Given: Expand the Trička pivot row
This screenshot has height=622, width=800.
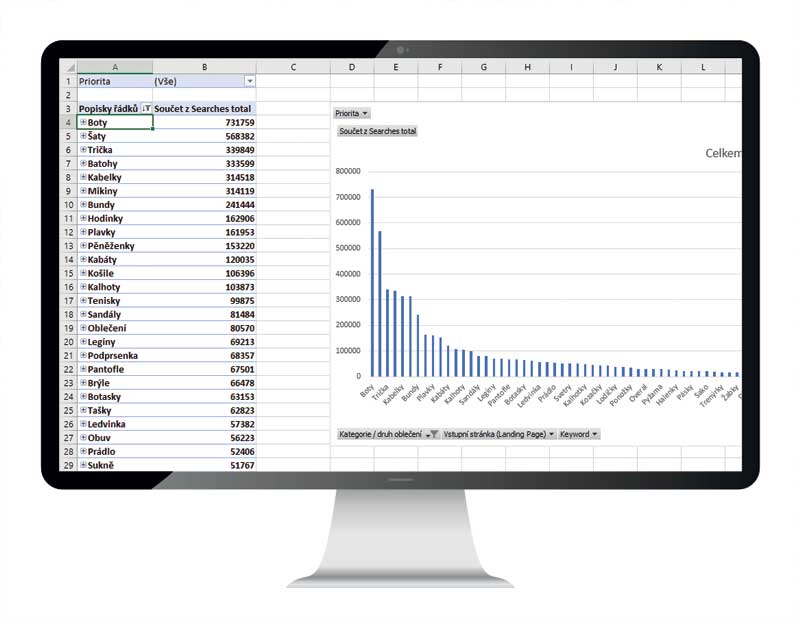Looking at the screenshot, I should [83, 150].
